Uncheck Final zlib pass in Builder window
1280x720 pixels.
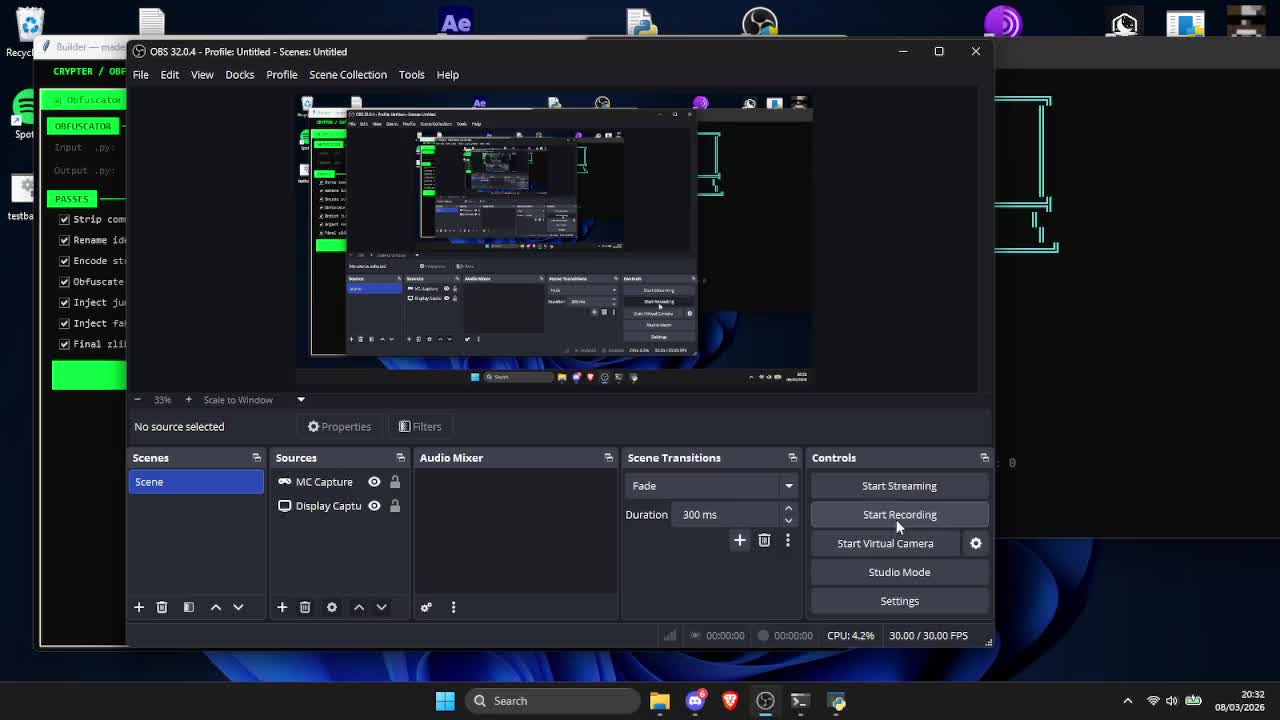click(x=65, y=344)
